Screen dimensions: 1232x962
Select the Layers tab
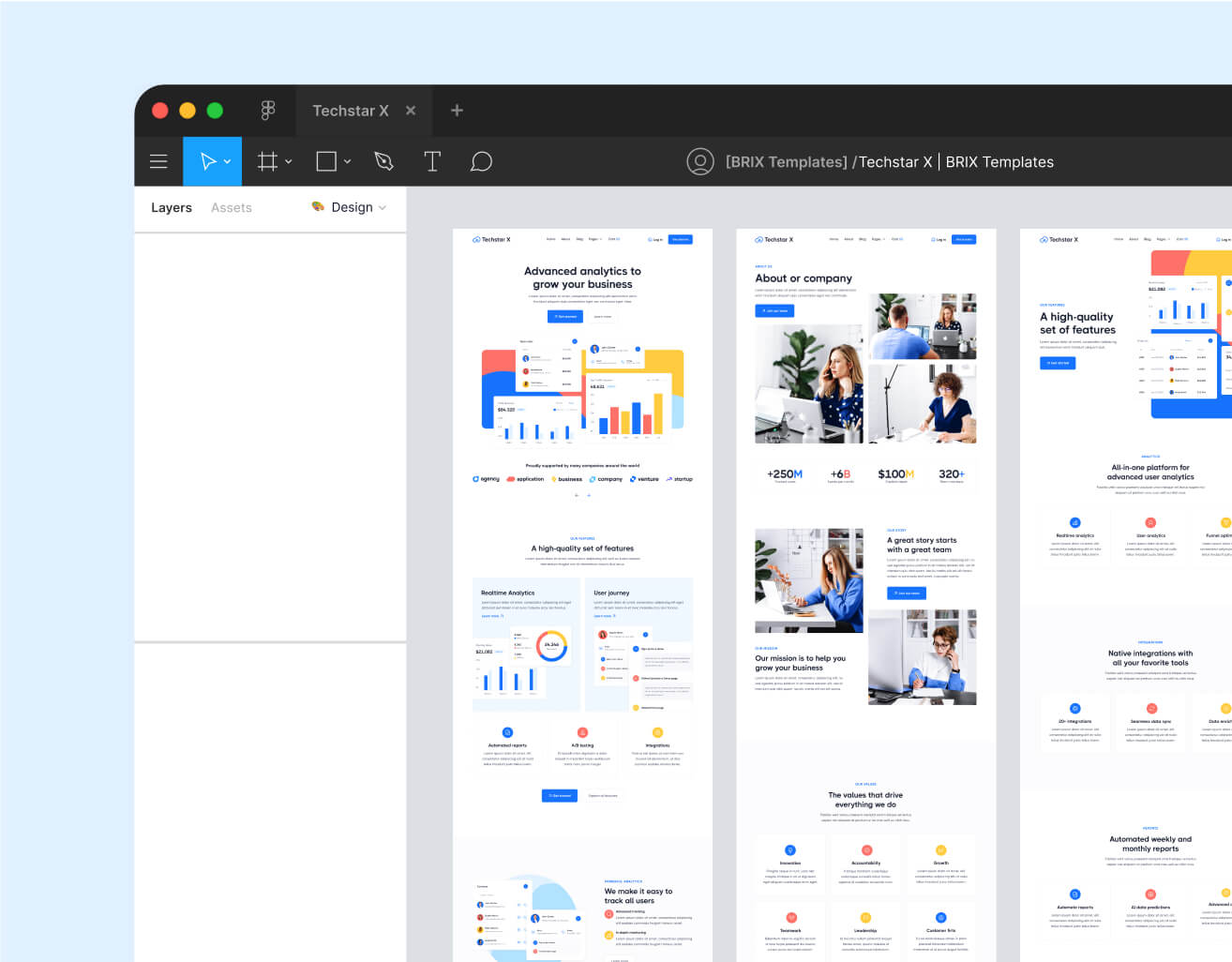(171, 207)
